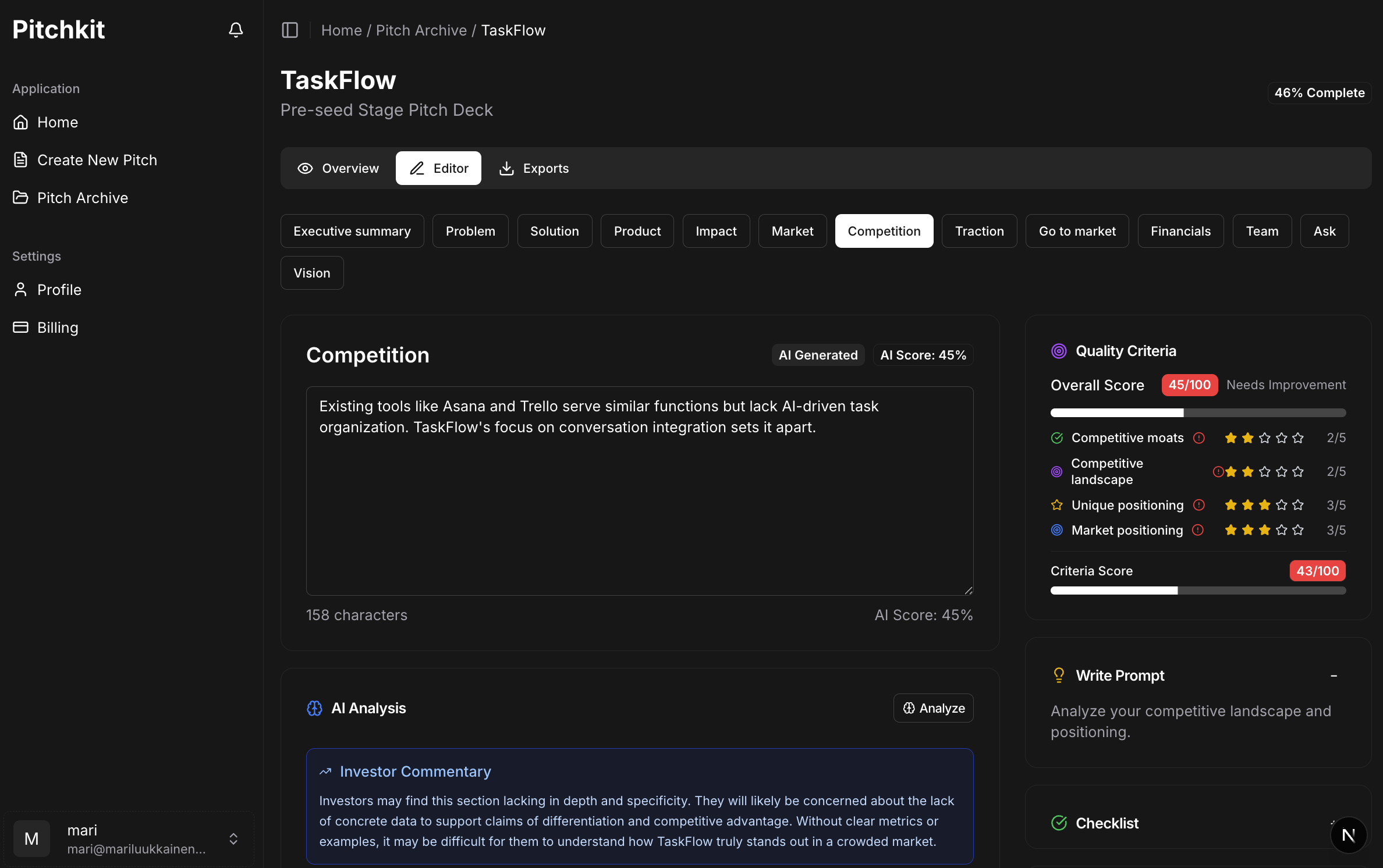Screen dimensions: 1383x868
Task: Rate Competitive moats with the fifth star
Action: coord(1298,438)
